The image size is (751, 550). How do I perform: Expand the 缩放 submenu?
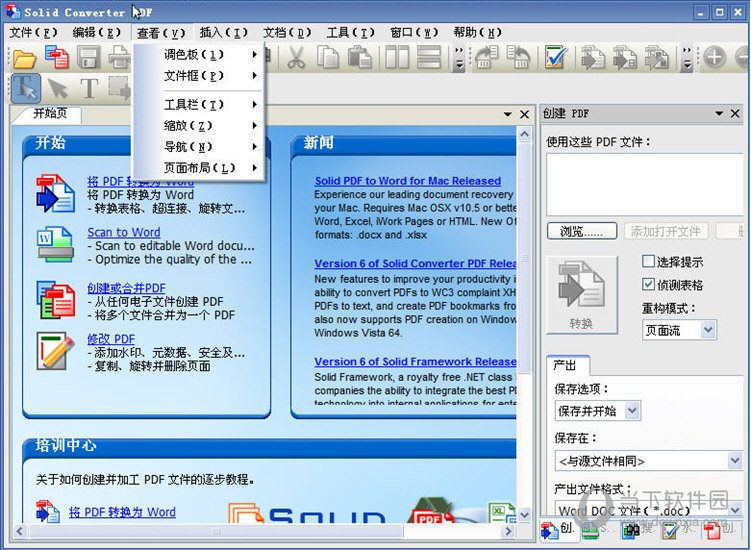(198, 126)
